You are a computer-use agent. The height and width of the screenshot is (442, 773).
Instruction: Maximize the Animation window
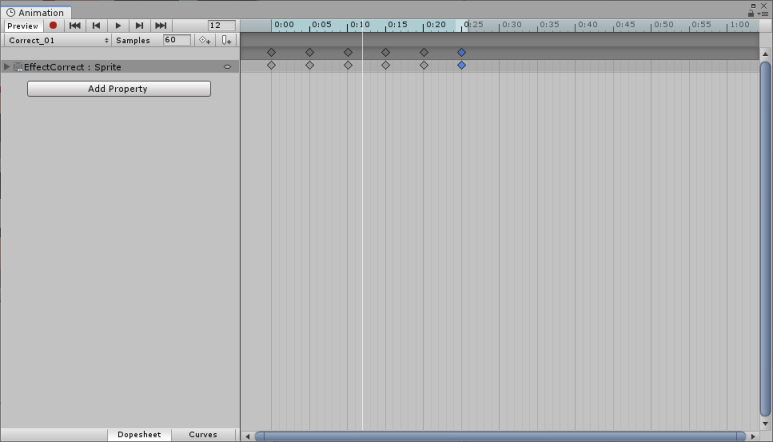pos(753,5)
